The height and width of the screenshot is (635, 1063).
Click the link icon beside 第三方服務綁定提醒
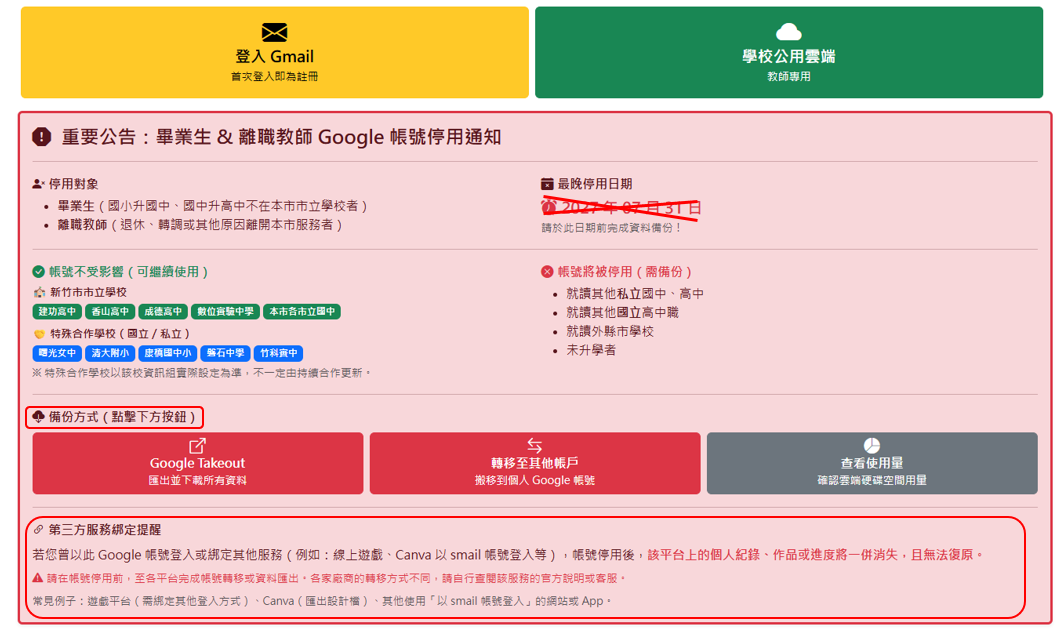(x=39, y=529)
